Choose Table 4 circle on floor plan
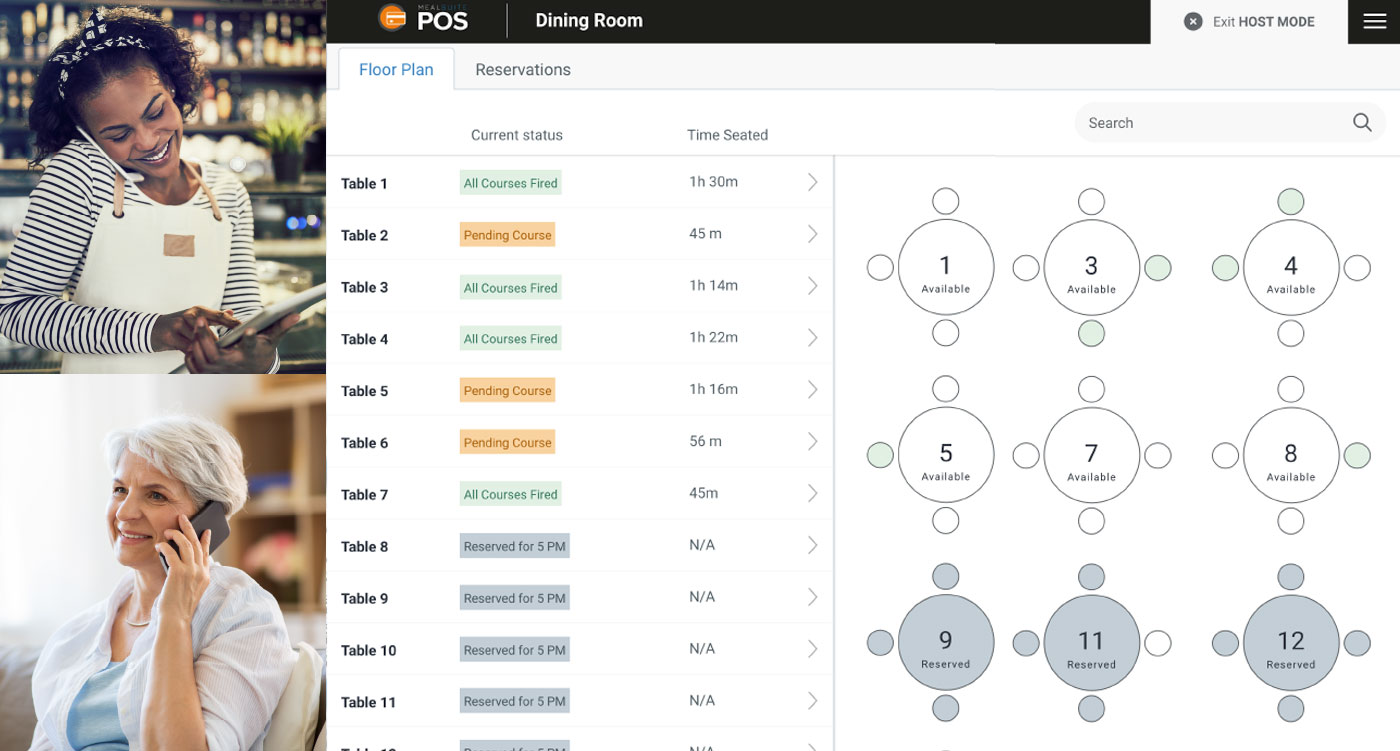 pos(1290,267)
